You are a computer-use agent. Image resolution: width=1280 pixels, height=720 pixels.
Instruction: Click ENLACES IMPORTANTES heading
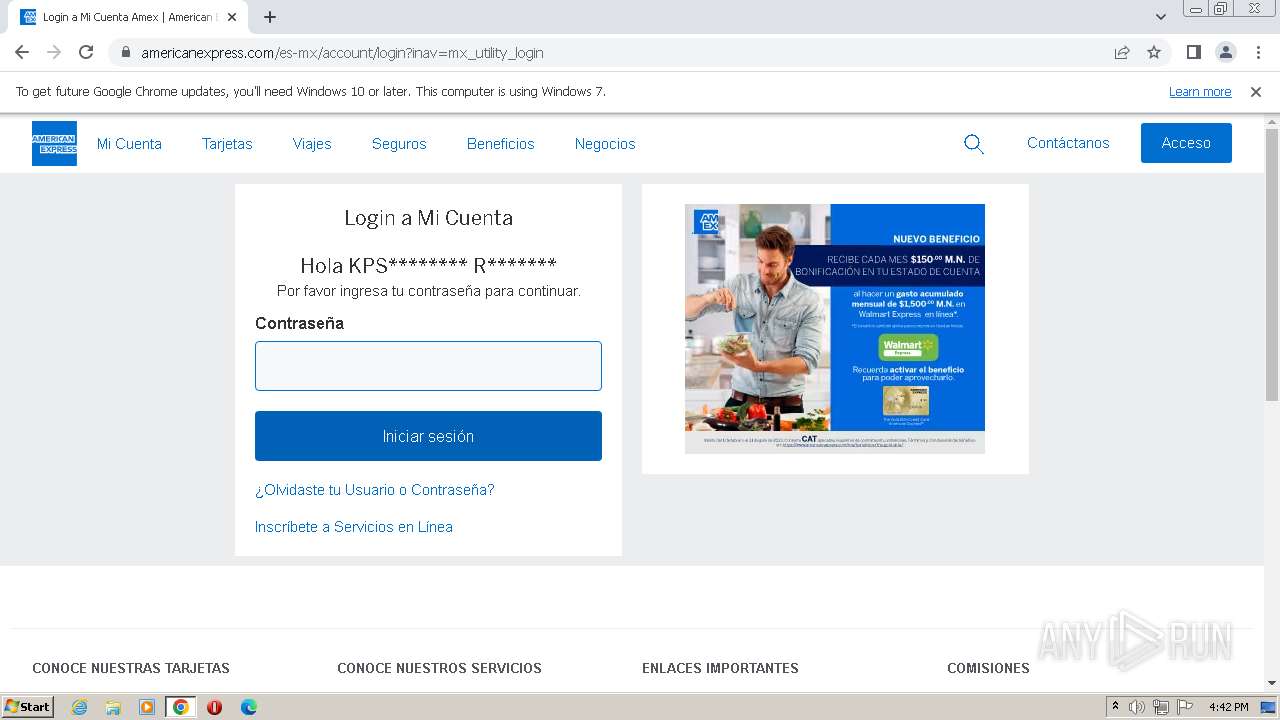(x=720, y=668)
